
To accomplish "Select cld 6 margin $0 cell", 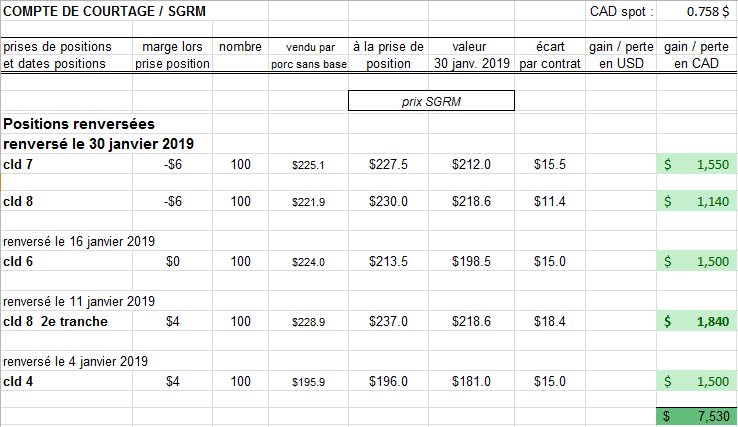I will 173,261.
